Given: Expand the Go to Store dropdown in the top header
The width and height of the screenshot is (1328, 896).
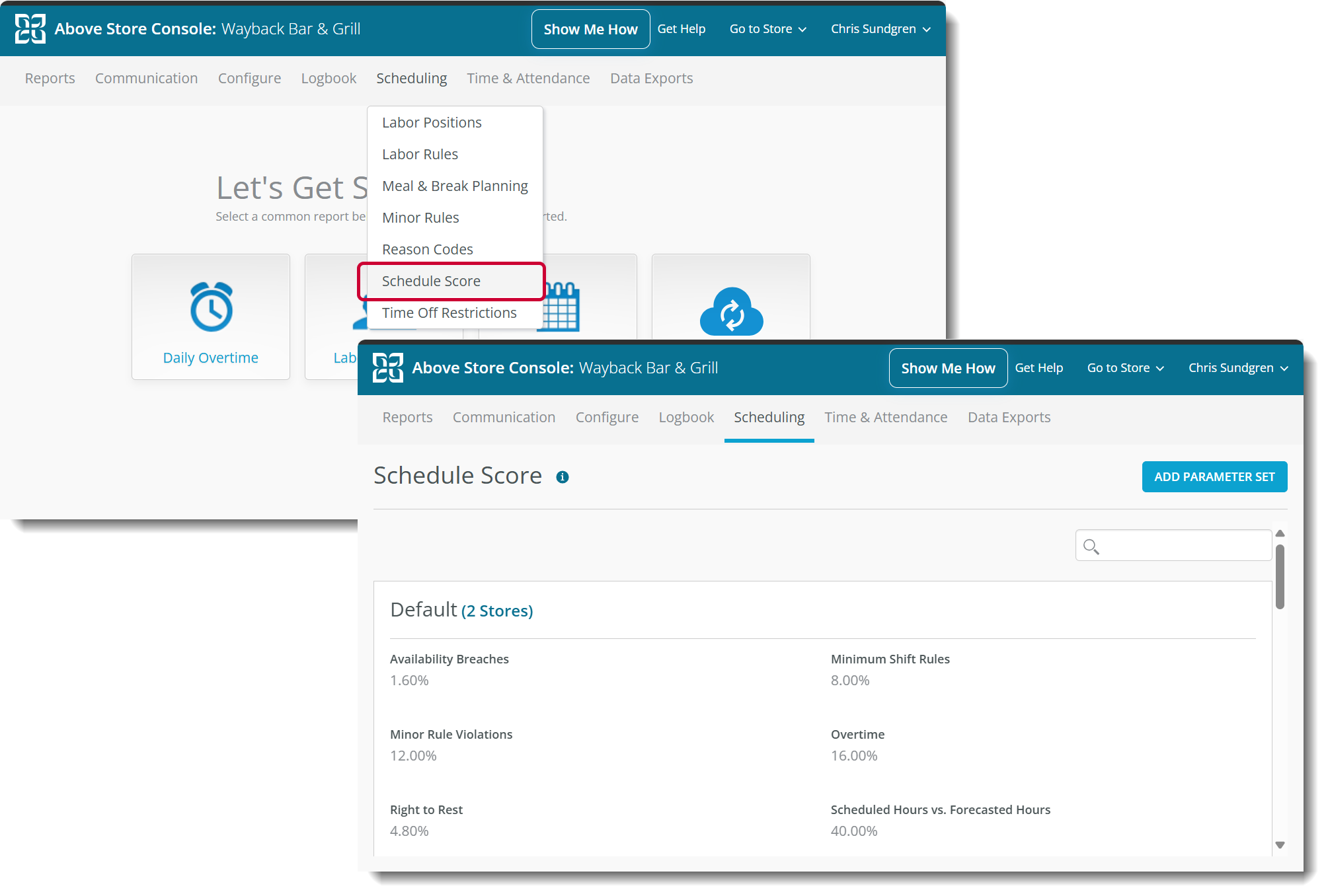Looking at the screenshot, I should tap(767, 29).
